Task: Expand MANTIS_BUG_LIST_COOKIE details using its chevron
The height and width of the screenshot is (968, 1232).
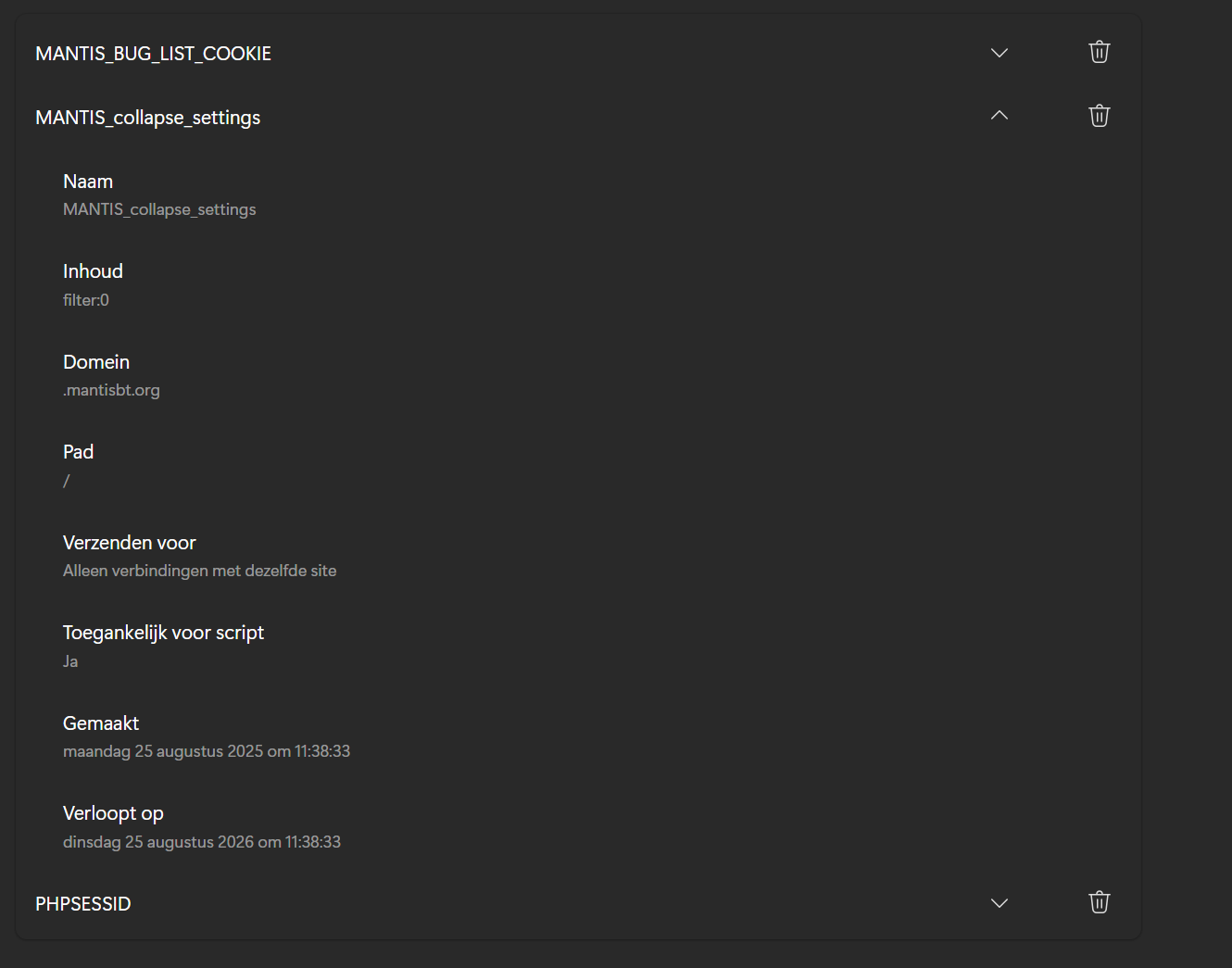Action: tap(999, 53)
